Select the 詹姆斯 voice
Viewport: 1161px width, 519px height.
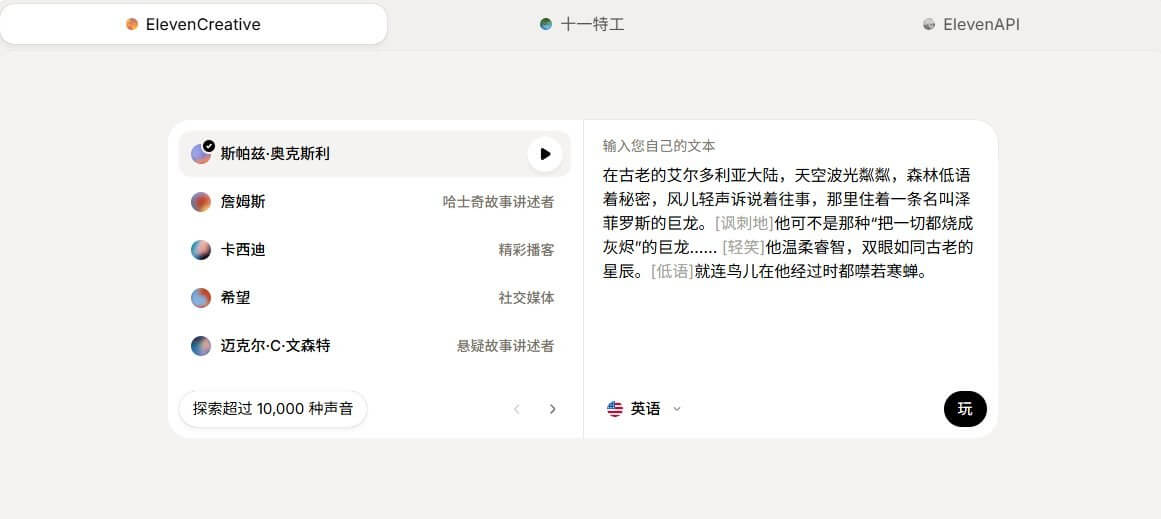point(375,202)
